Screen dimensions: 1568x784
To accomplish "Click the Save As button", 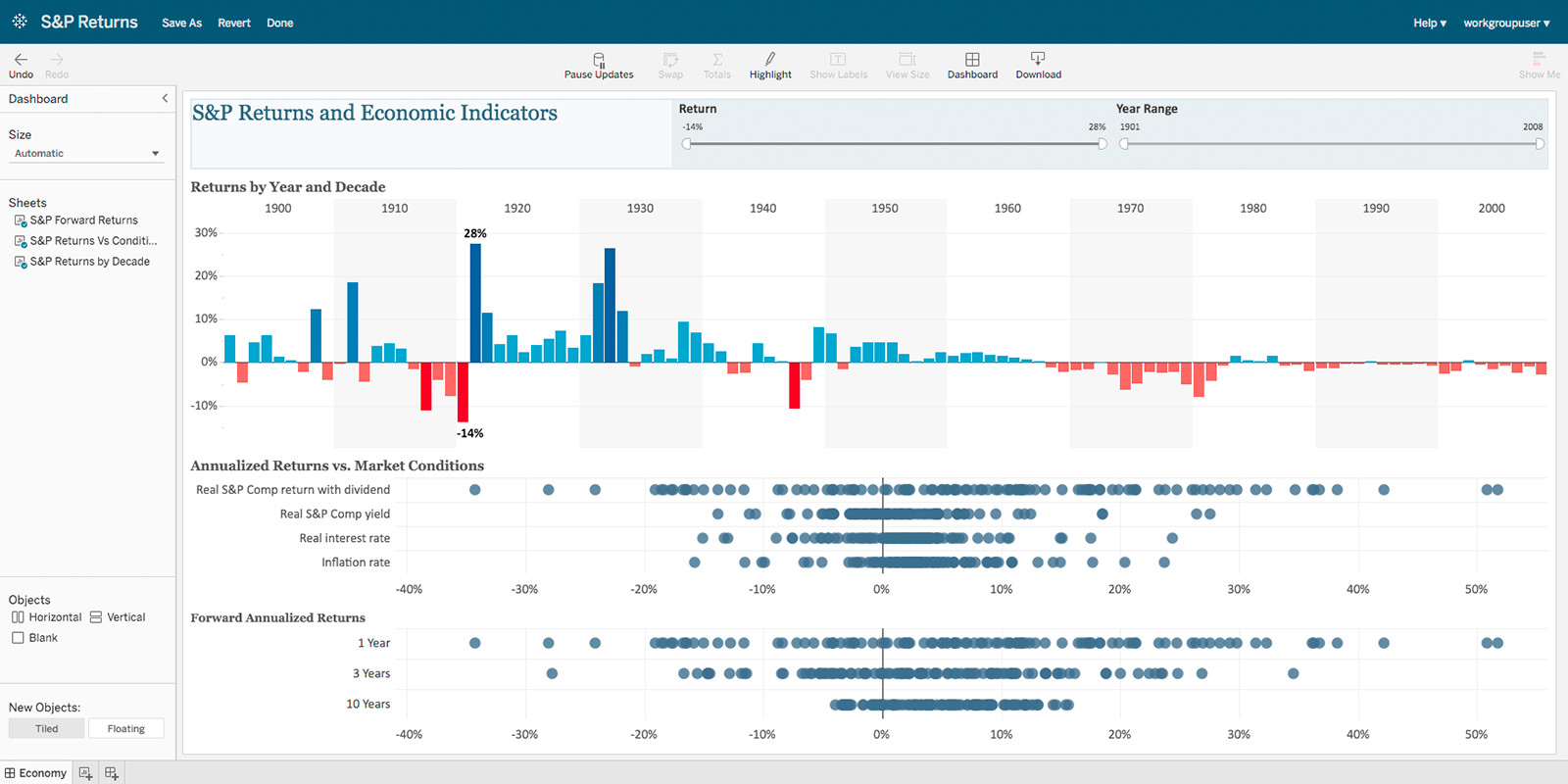I will click(181, 23).
